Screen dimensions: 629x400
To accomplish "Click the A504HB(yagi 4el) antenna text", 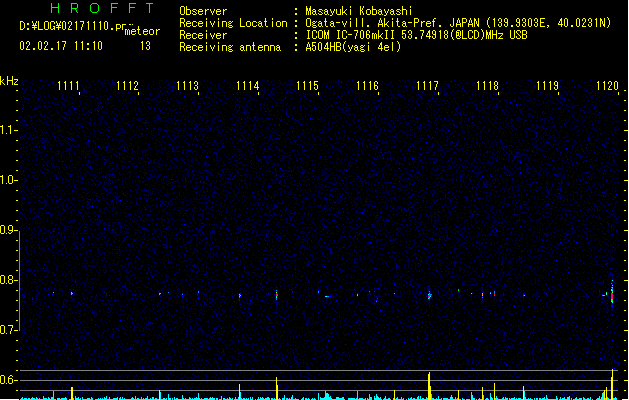I will tap(353, 47).
